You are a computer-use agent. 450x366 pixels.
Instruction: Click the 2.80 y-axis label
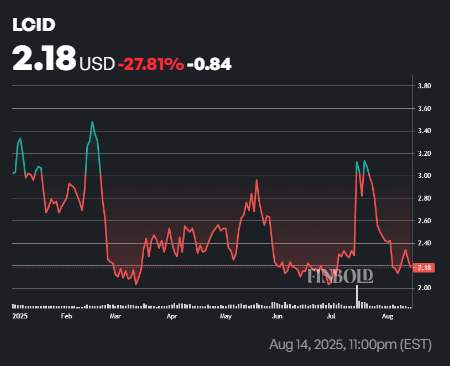[425, 198]
